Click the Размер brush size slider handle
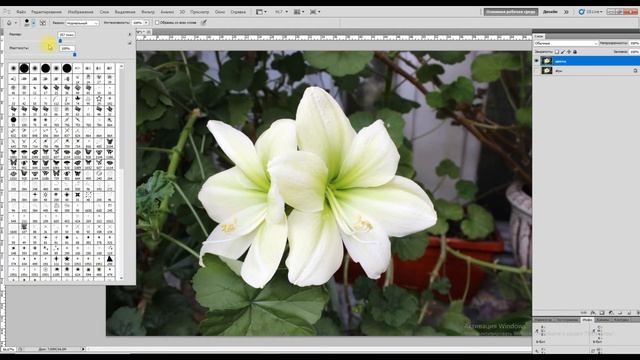The width and height of the screenshot is (640, 360). pos(60,41)
